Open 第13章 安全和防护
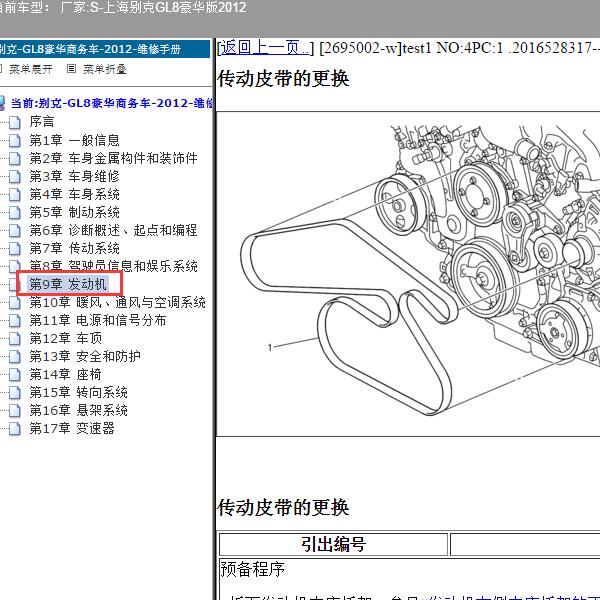 [85, 356]
